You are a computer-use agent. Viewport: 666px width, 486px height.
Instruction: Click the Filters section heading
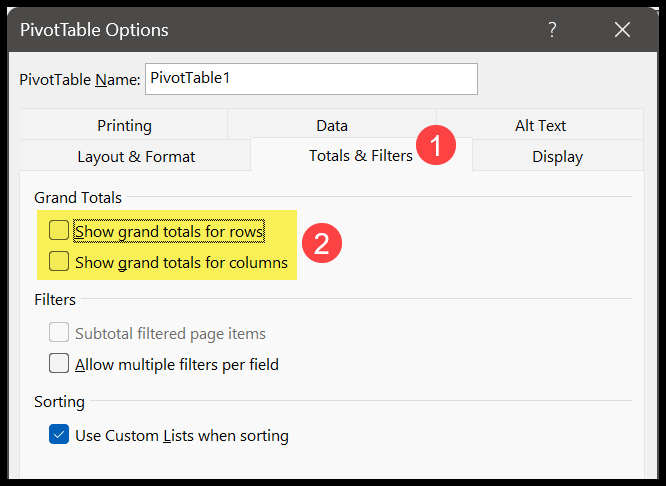tap(55, 300)
